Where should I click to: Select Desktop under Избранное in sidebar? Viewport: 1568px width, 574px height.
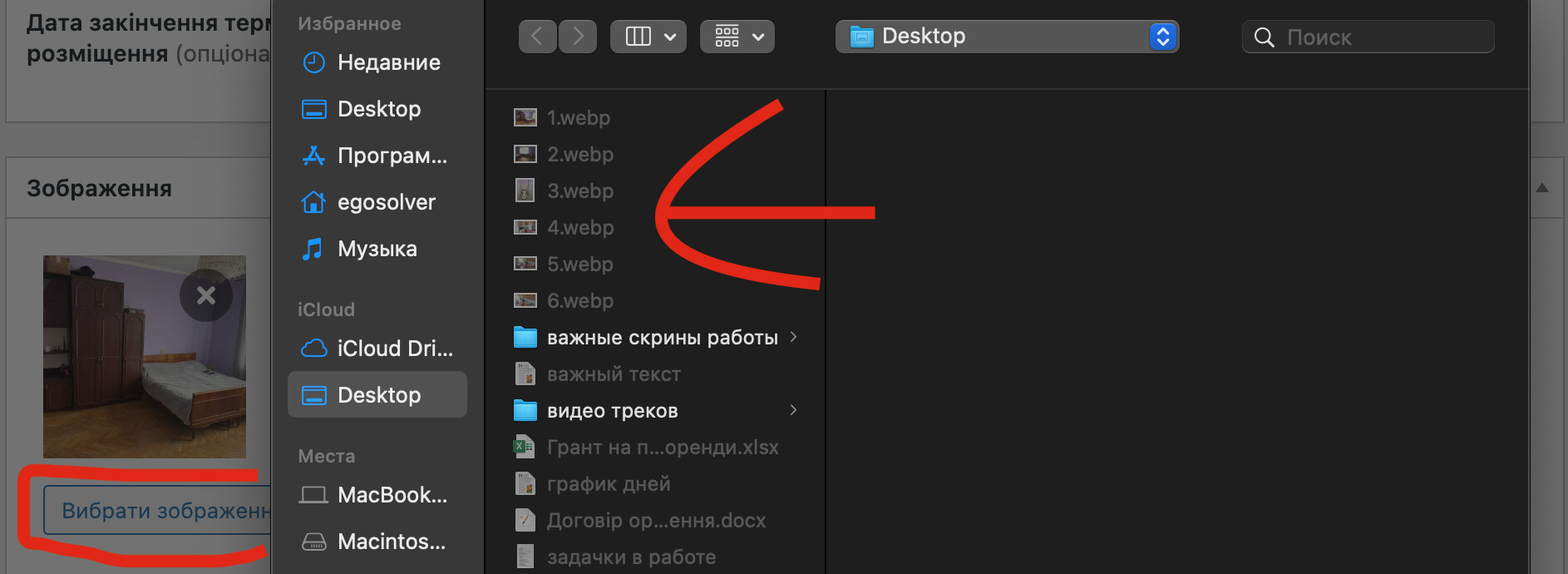click(377, 109)
